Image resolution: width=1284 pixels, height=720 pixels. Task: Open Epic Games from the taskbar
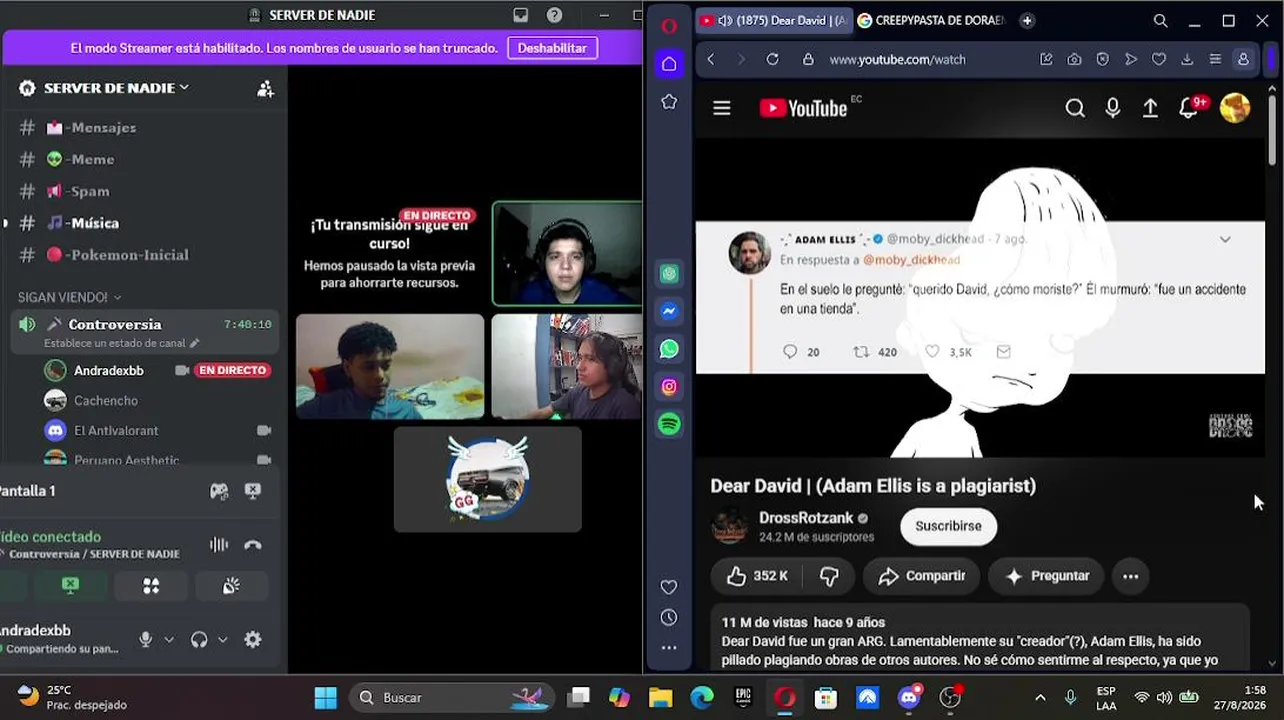coord(742,697)
